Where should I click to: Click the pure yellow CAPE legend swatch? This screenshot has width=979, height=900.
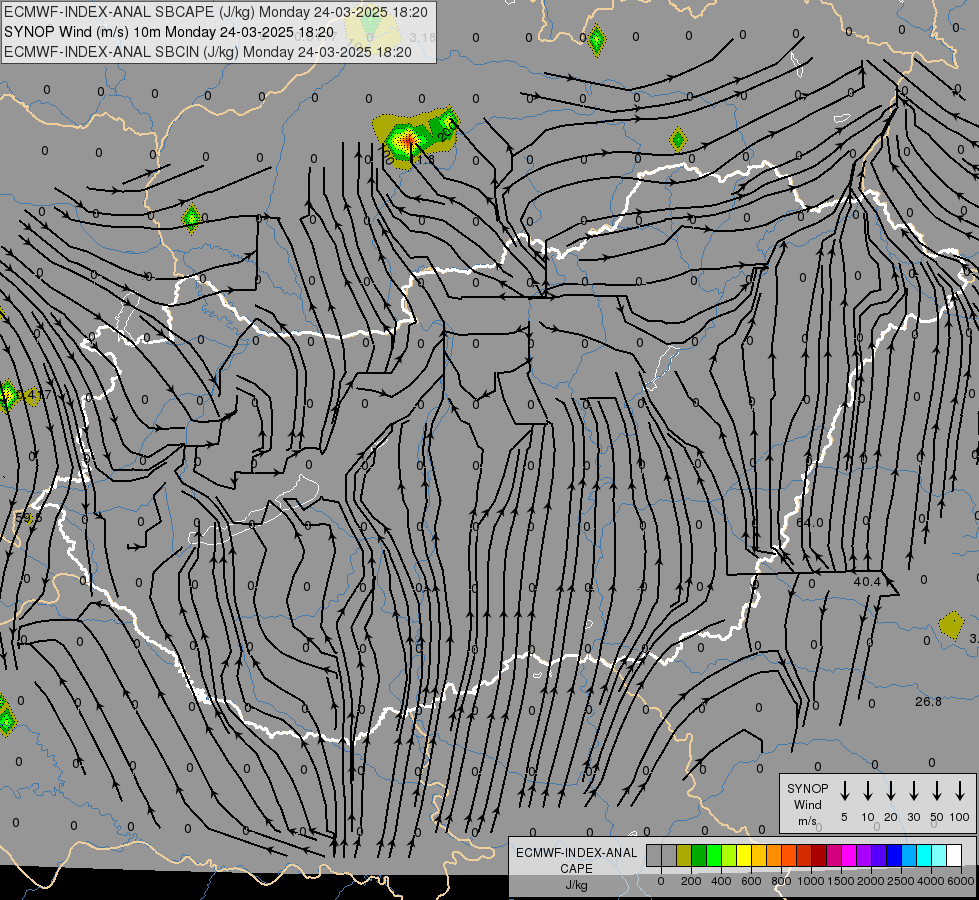point(744,855)
